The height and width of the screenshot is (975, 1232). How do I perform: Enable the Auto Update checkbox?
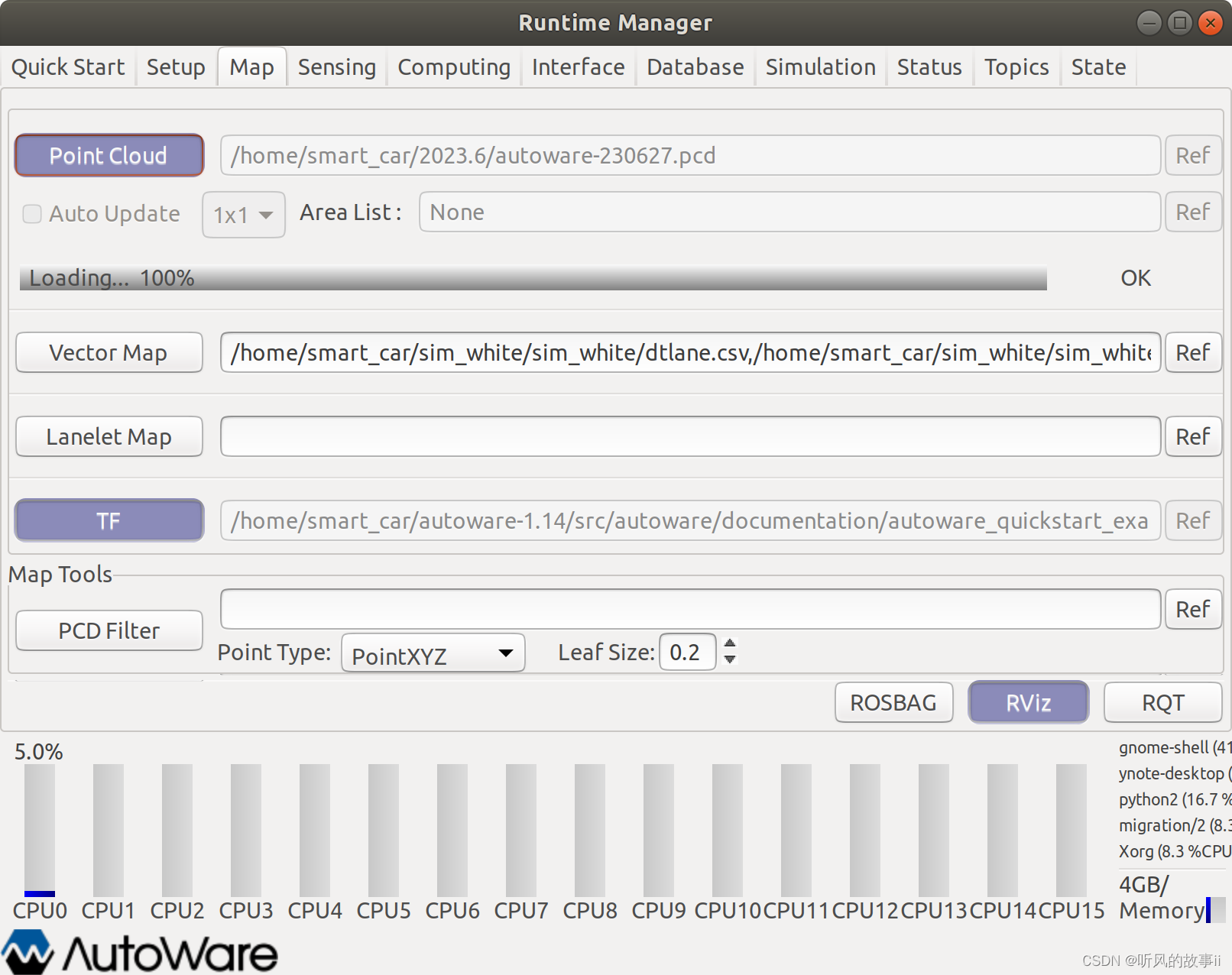pos(31,214)
